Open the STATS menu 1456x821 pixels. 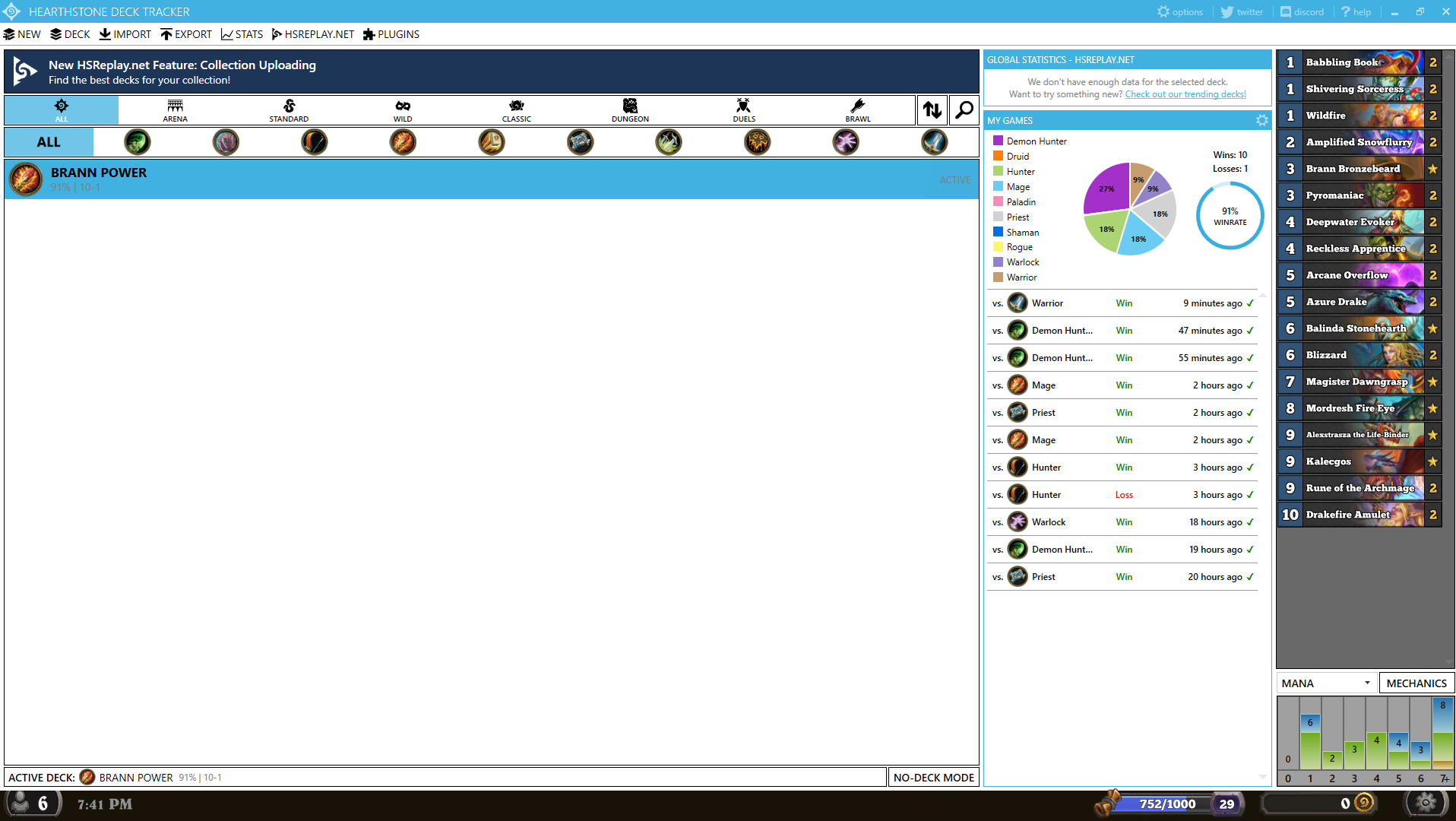coord(242,34)
